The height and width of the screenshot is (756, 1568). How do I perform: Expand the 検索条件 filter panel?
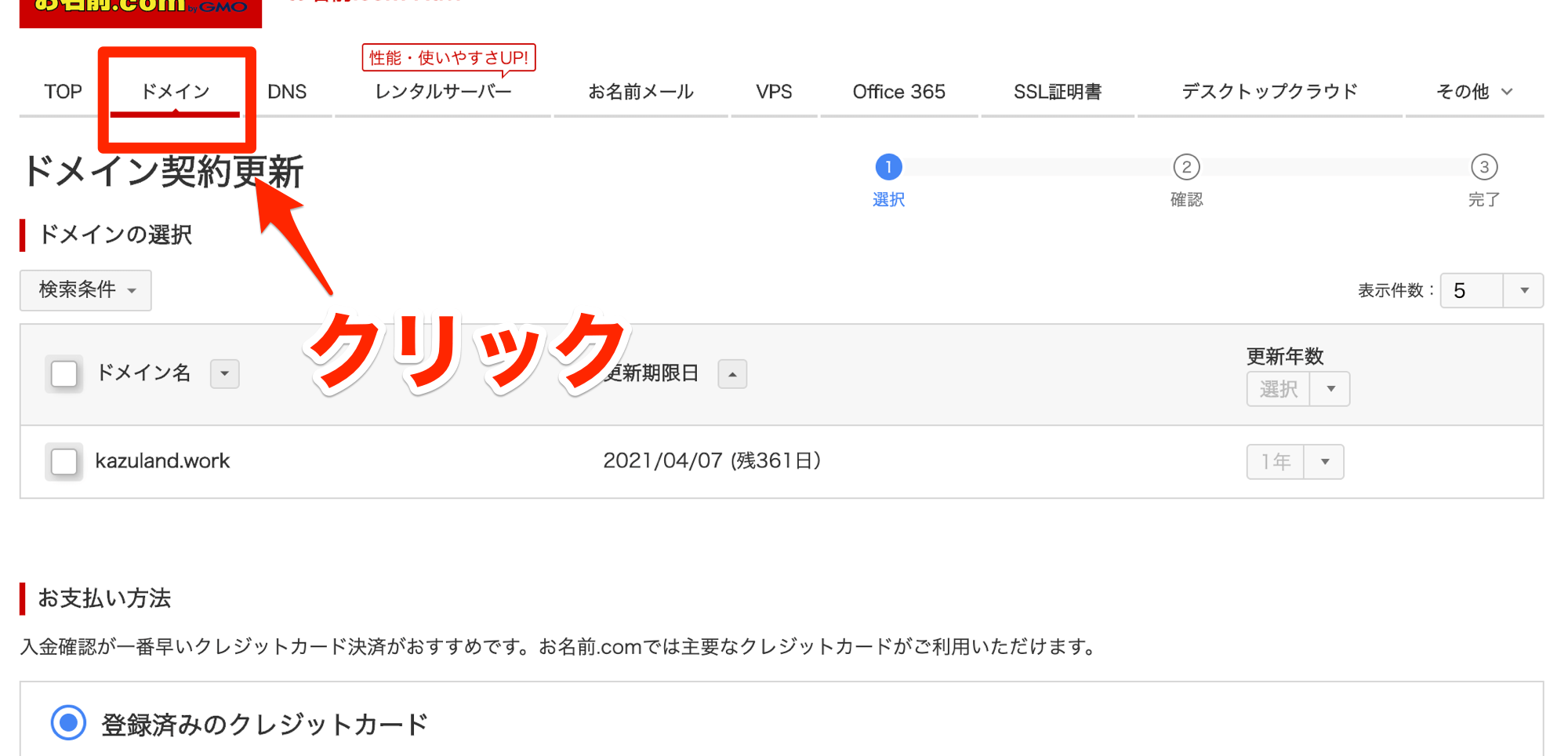pos(85,290)
